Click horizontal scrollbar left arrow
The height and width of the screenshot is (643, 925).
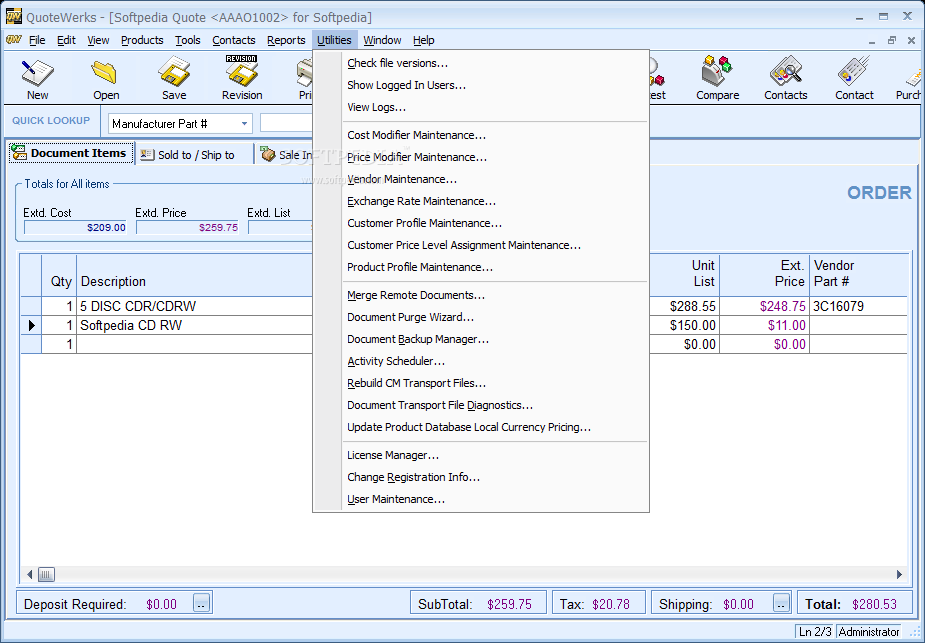29,574
